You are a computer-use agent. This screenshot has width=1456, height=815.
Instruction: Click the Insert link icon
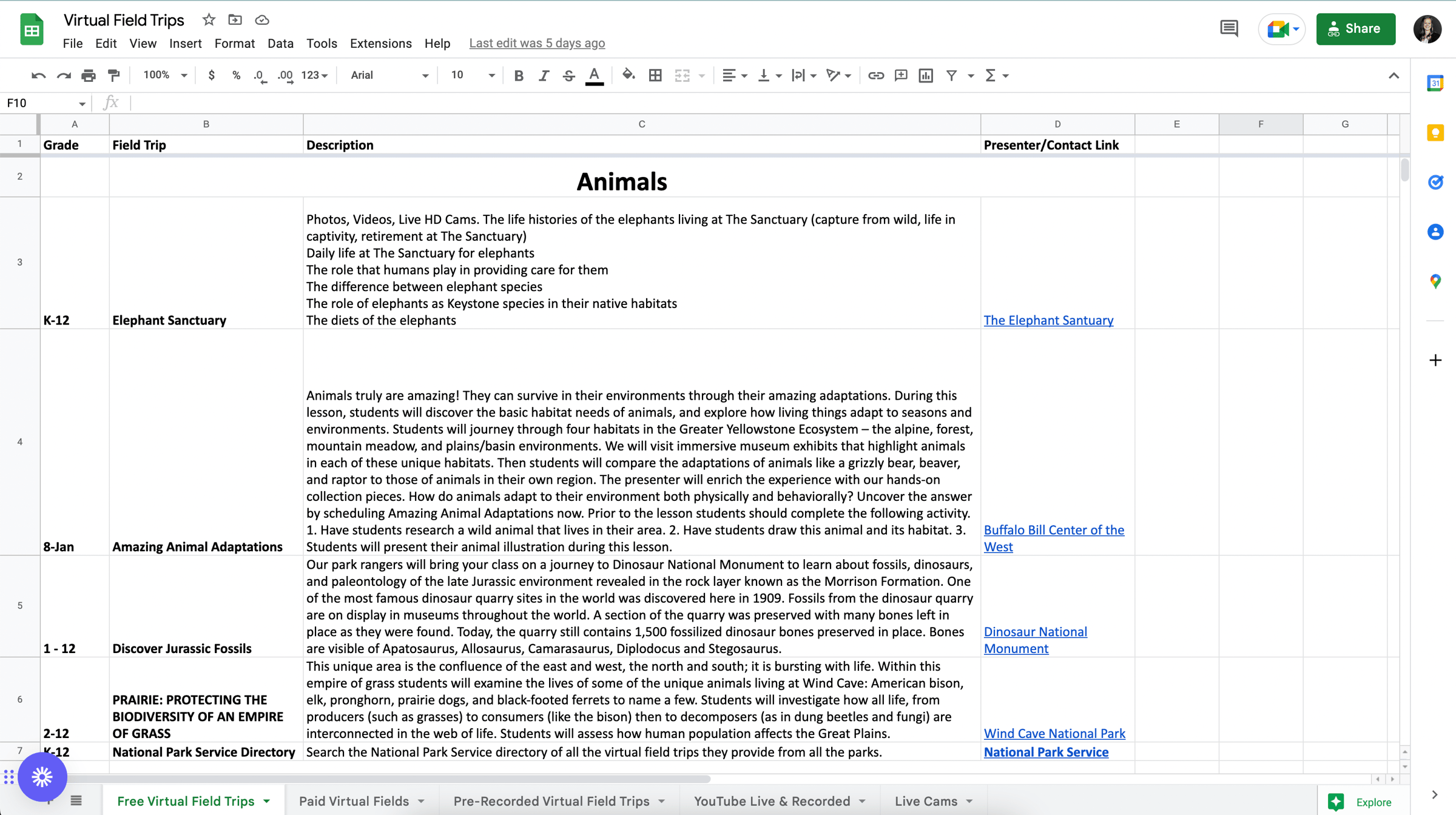pos(875,75)
